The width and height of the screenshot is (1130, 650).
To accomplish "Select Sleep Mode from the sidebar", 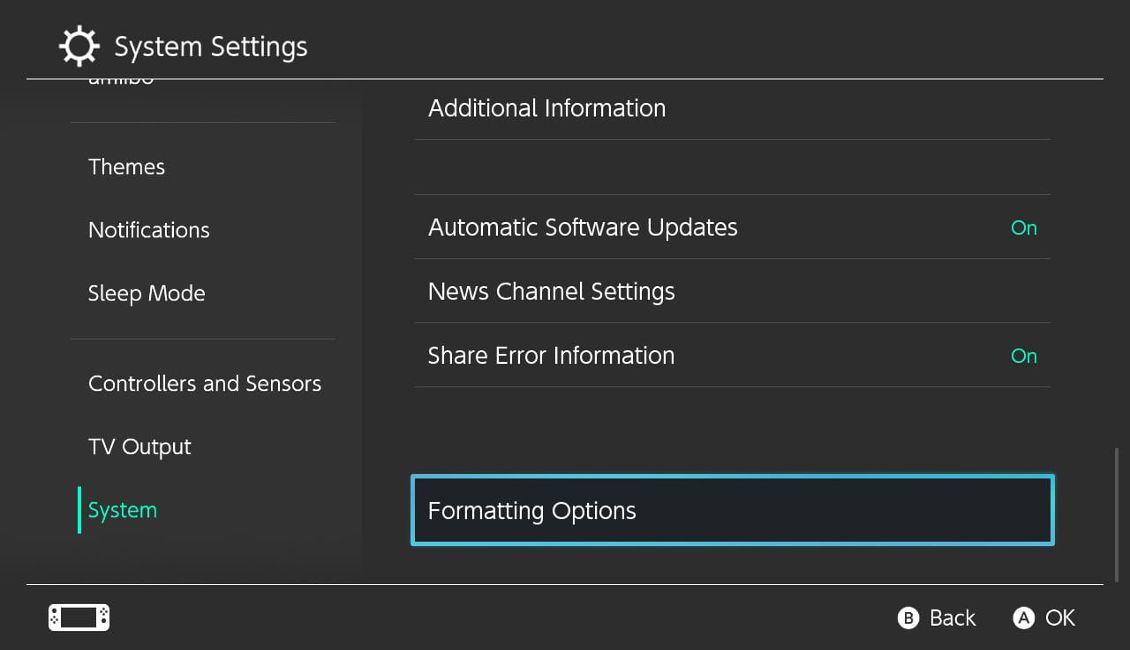I will pyautogui.click(x=146, y=293).
